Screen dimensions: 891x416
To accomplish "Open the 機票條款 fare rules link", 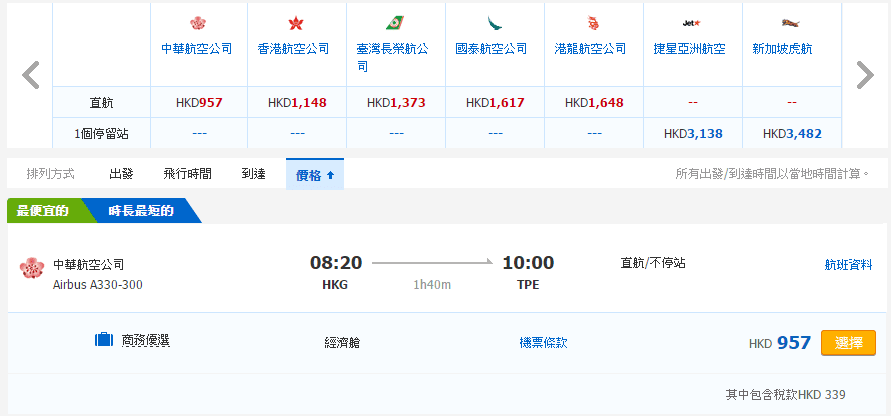I will (x=543, y=342).
